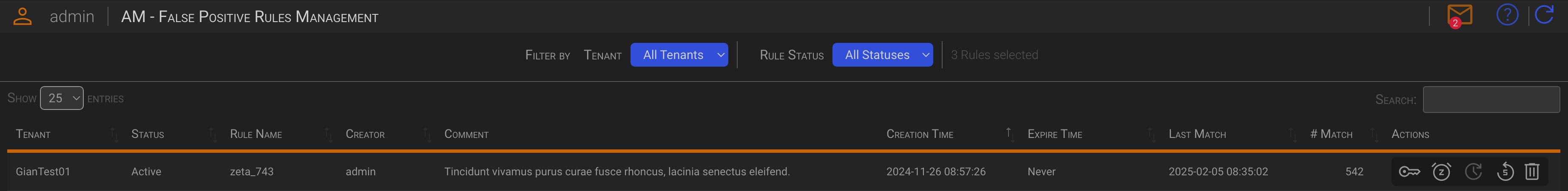Sort by # Match column header
Screen dimensions: 1568x191
(x=1331, y=135)
